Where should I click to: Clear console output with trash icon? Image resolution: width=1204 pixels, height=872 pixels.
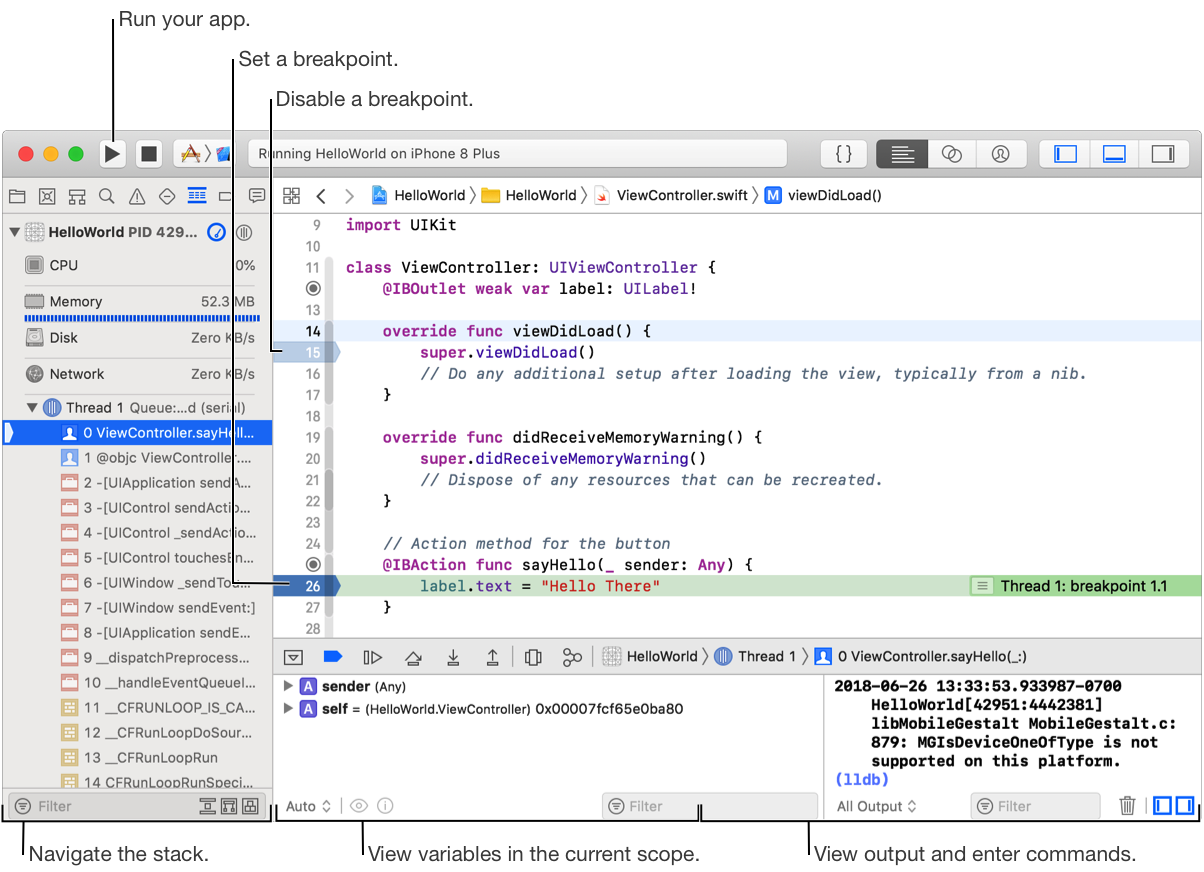tap(1127, 806)
